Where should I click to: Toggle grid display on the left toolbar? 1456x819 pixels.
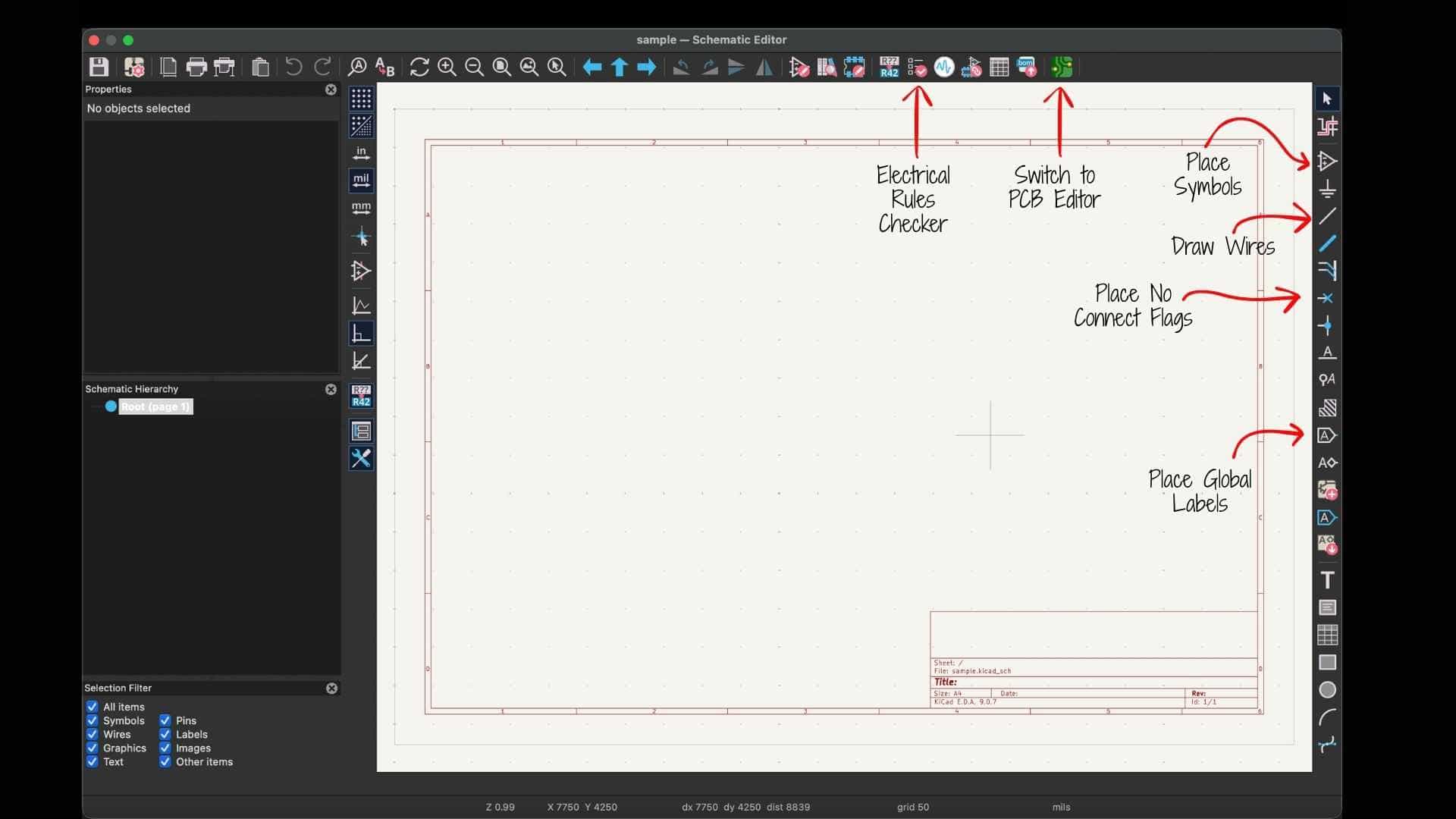coord(361,99)
